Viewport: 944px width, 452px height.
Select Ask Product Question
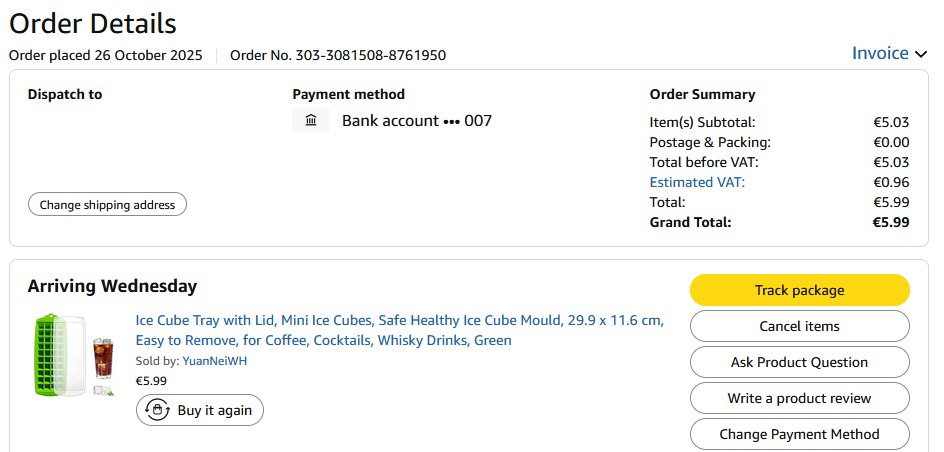pos(799,362)
